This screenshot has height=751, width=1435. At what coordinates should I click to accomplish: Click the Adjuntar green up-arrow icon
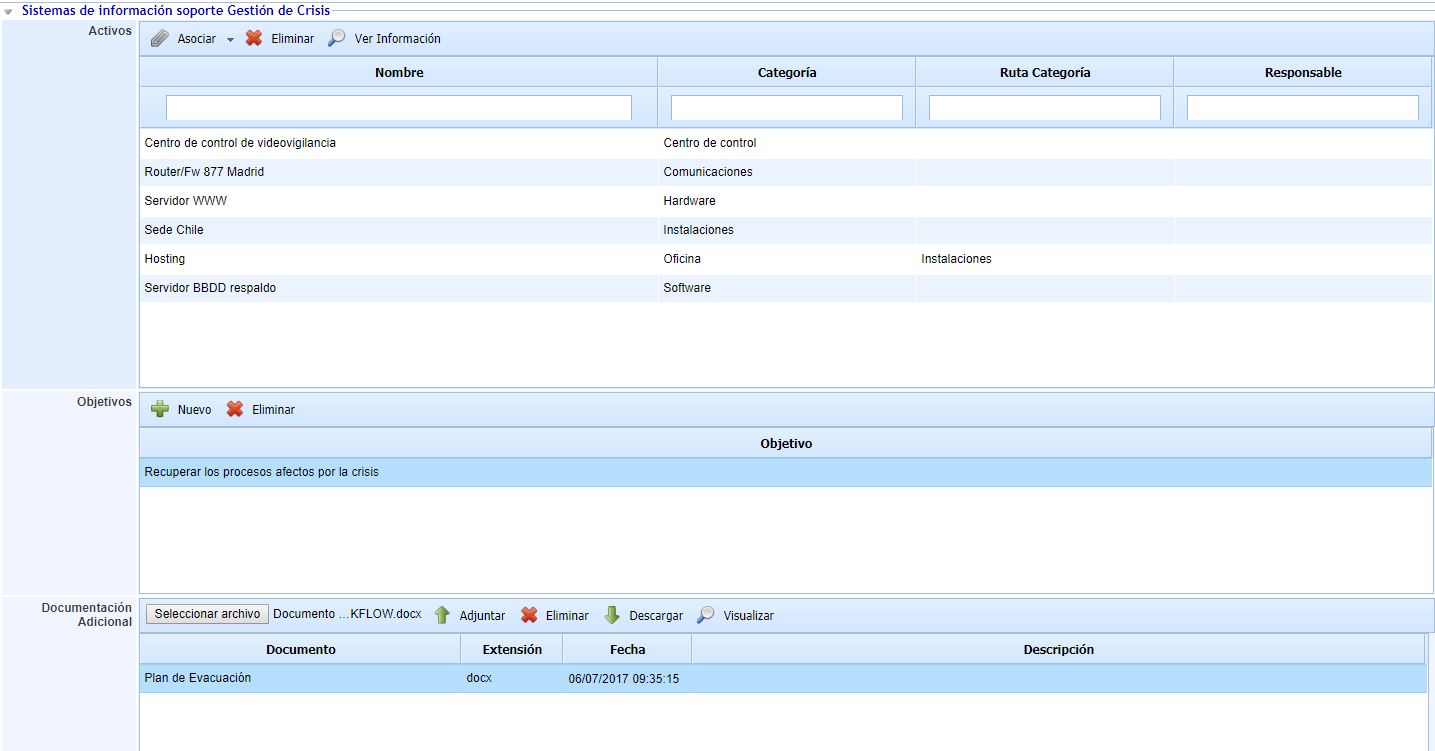pos(442,615)
